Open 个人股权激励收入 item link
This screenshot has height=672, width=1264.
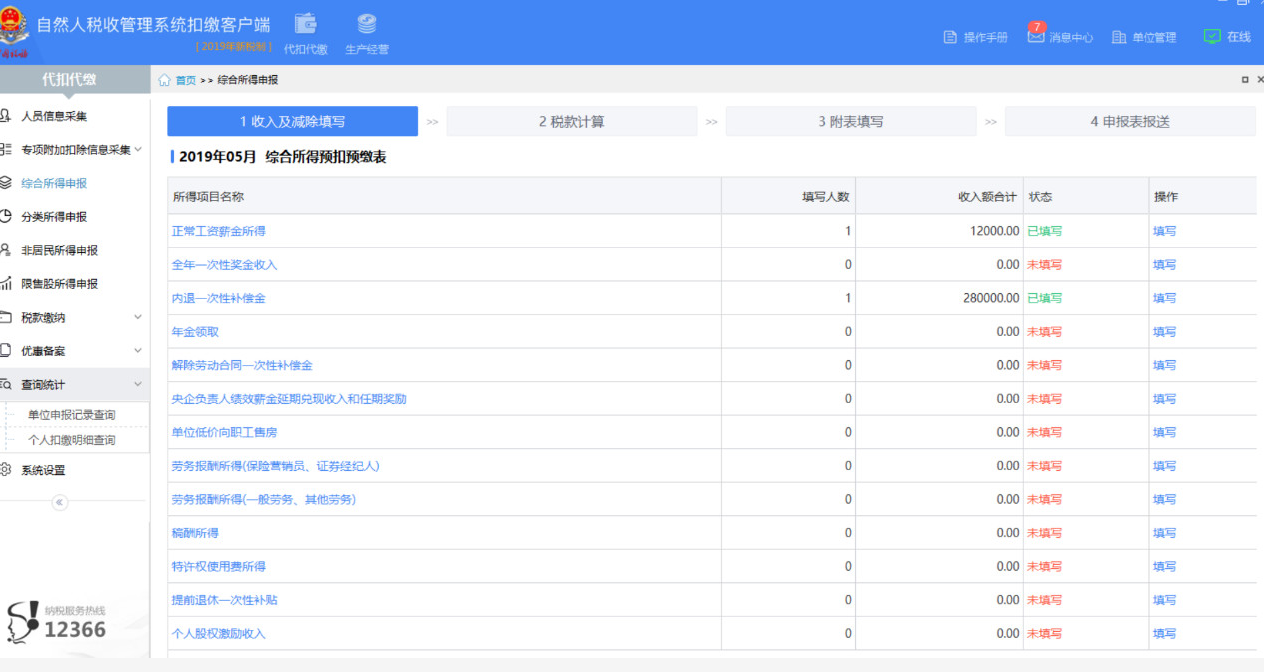tap(218, 633)
